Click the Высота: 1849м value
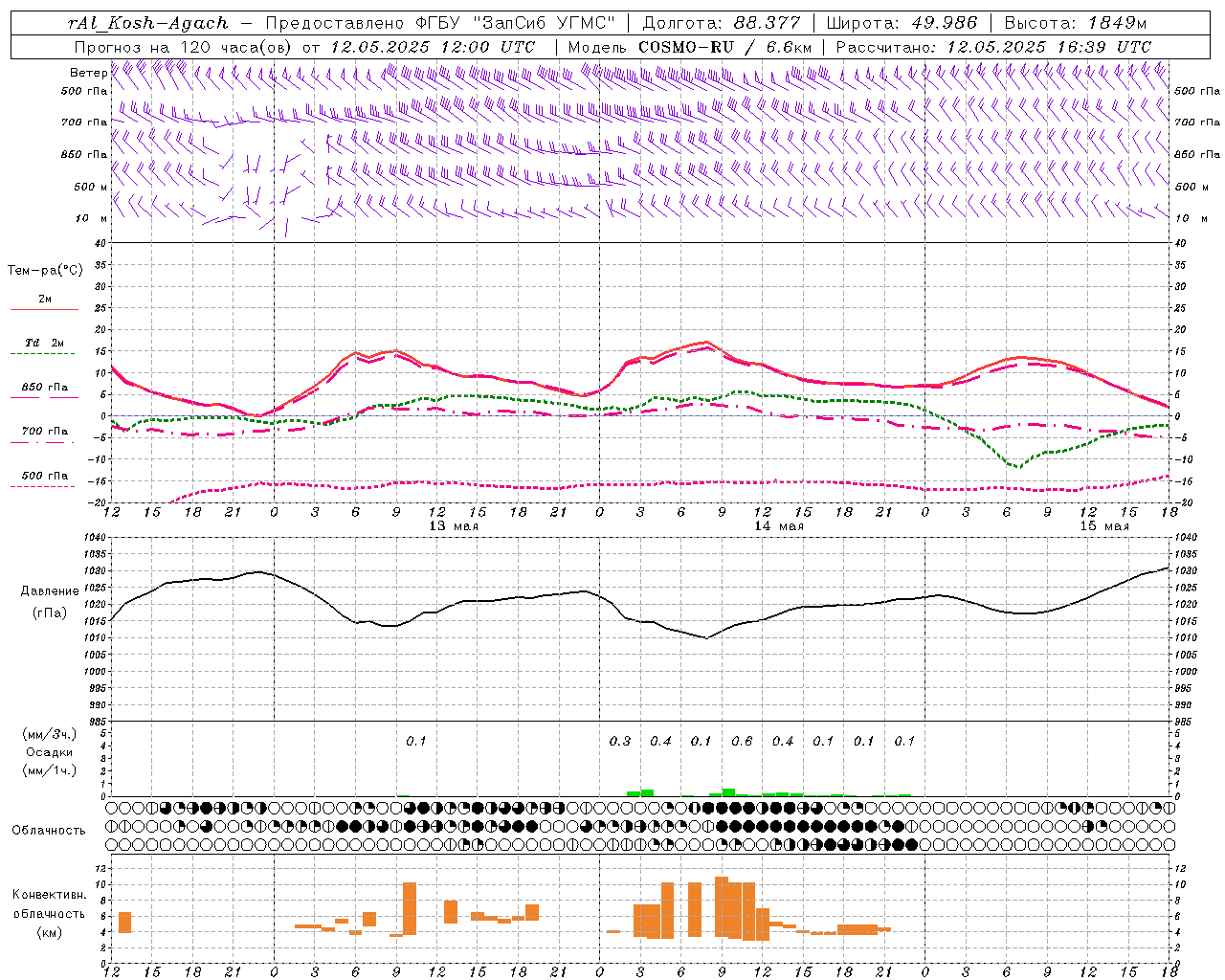Screen dimensions: 1225x980 (x=1075, y=23)
